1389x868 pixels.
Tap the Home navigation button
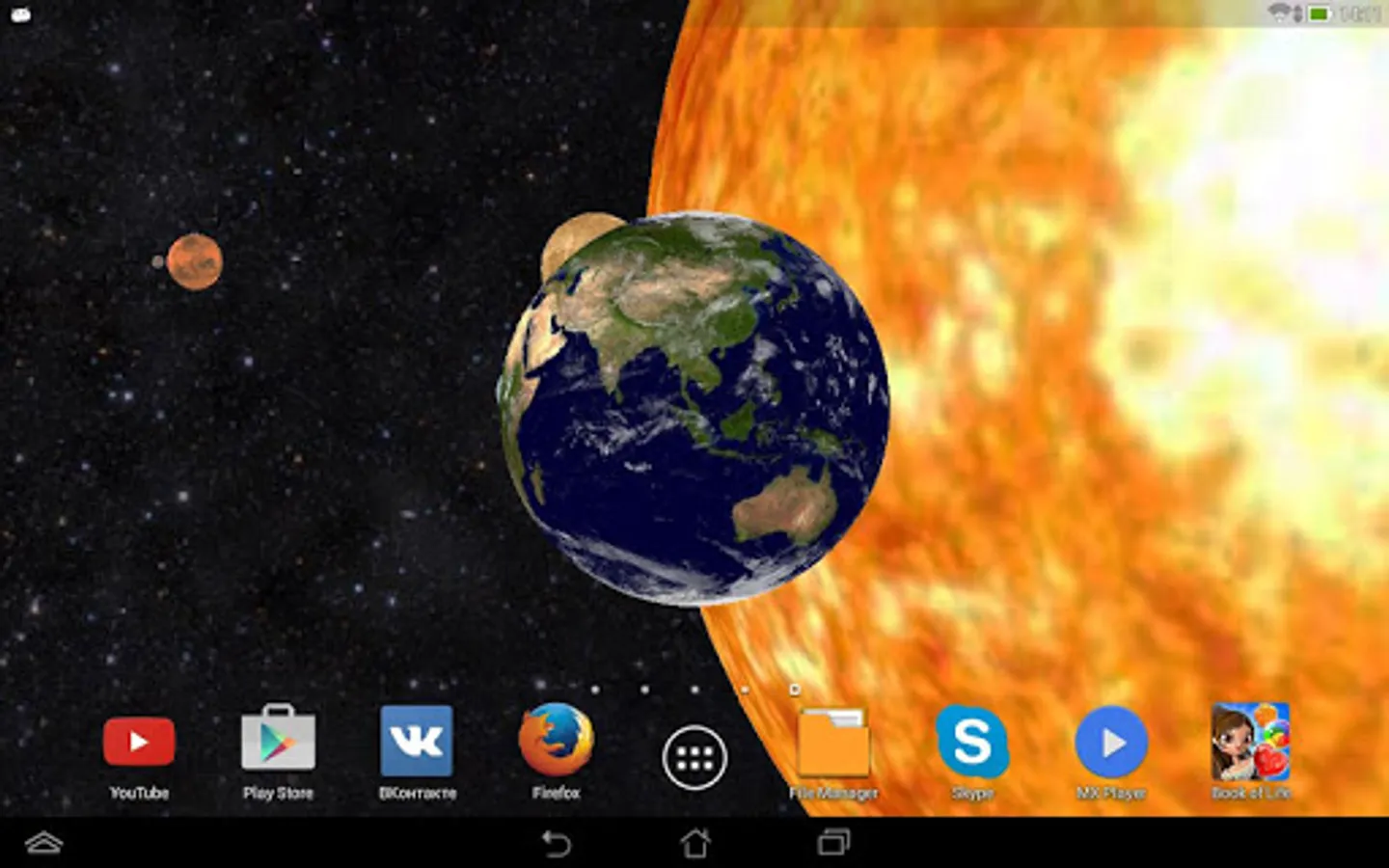695,843
